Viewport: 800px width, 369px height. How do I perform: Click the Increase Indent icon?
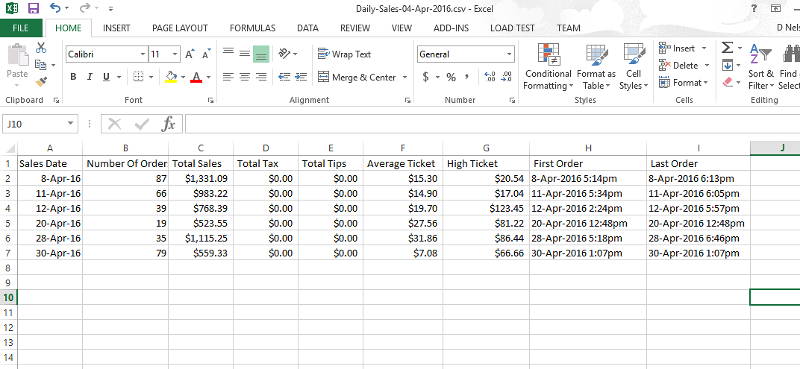click(x=302, y=77)
